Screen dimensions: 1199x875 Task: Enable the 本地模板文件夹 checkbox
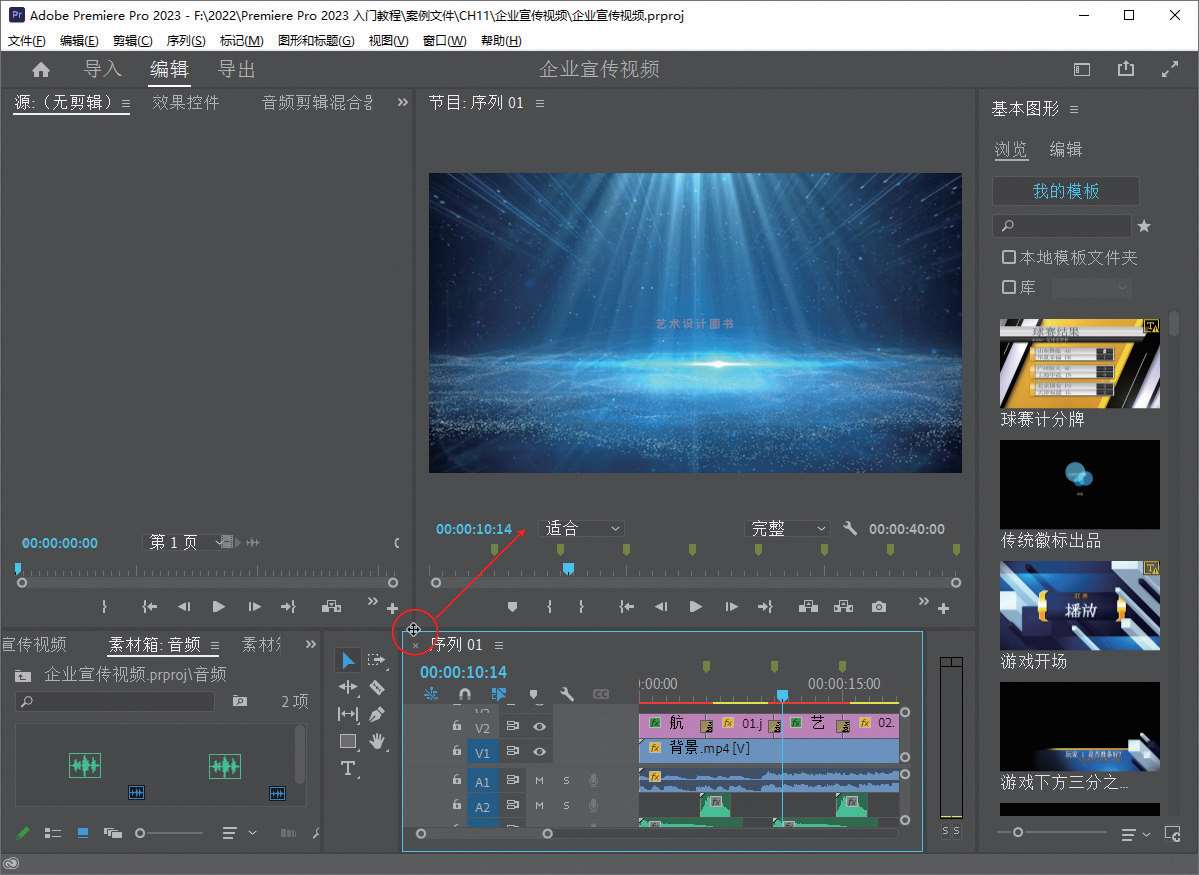pyautogui.click(x=1009, y=257)
